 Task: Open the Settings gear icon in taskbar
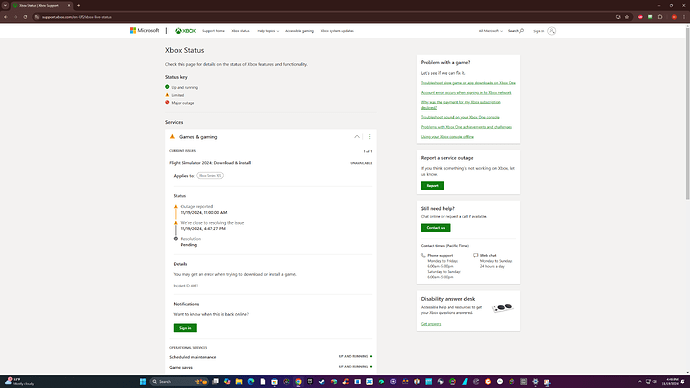(536, 381)
